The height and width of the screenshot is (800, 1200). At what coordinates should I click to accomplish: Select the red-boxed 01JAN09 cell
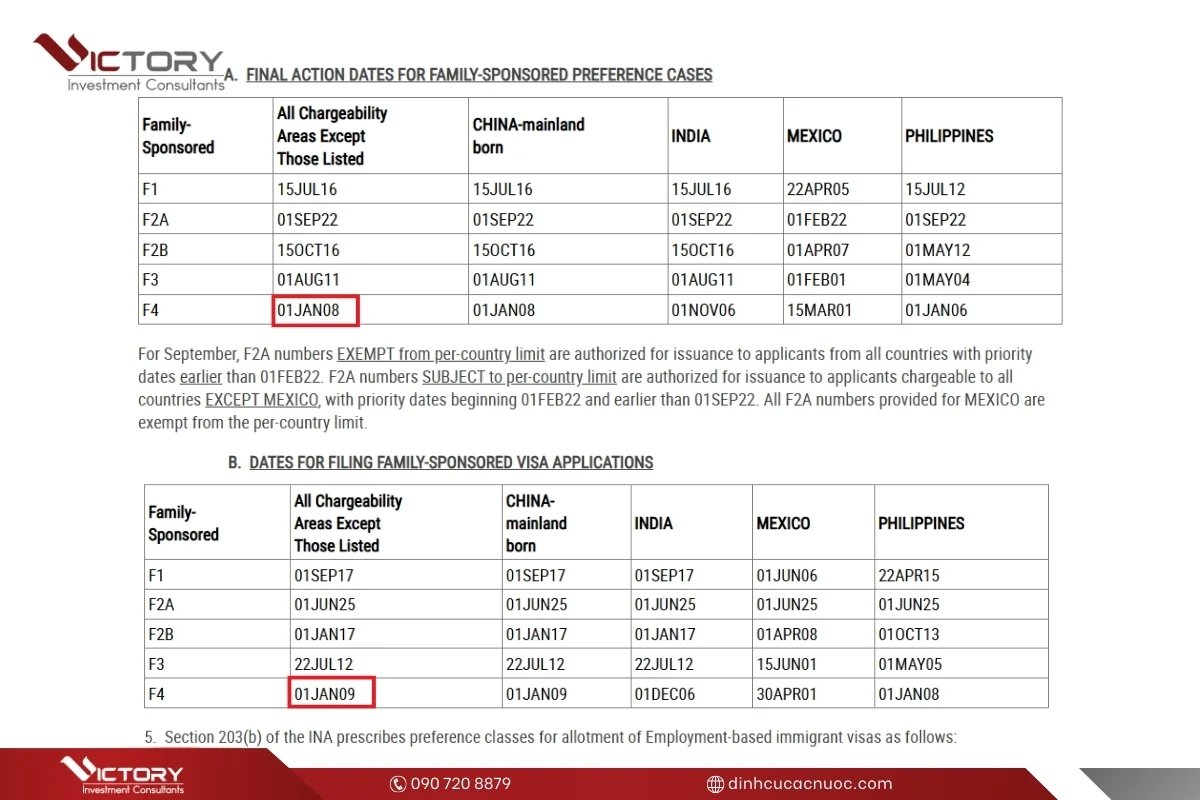point(332,693)
